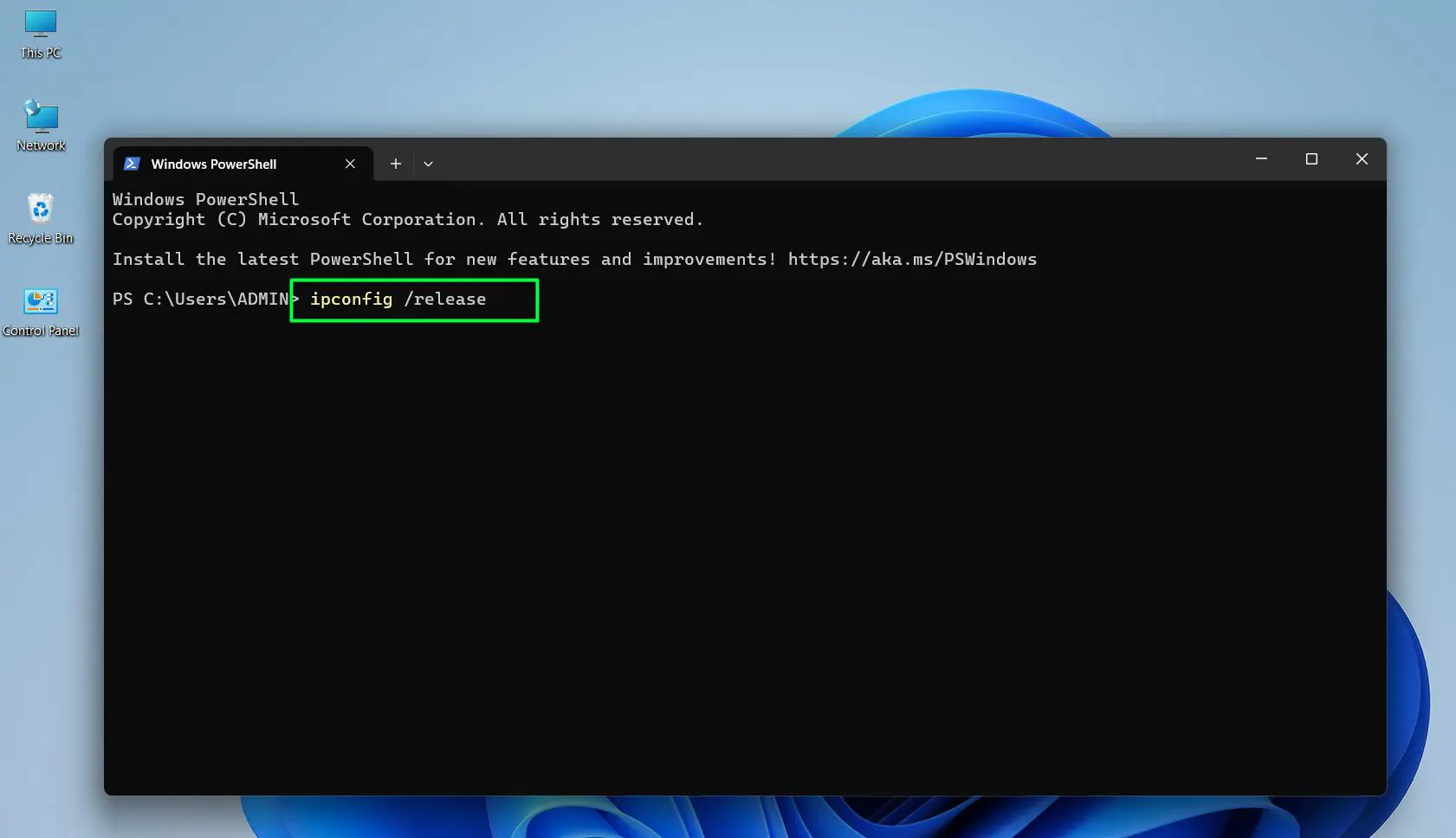
Task: Close the Windows PowerShell tab
Action: (351, 164)
